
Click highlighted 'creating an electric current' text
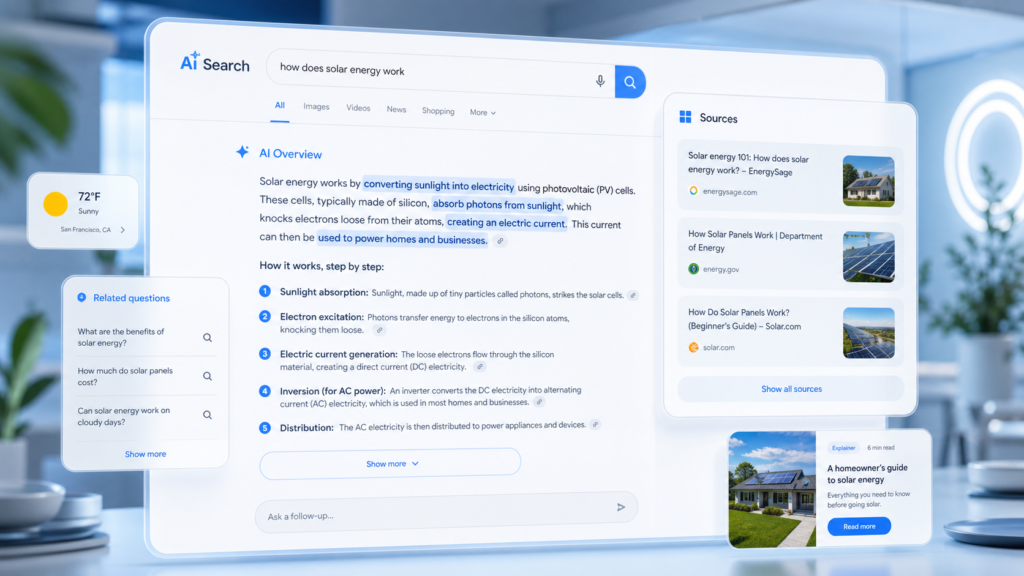tap(506, 223)
